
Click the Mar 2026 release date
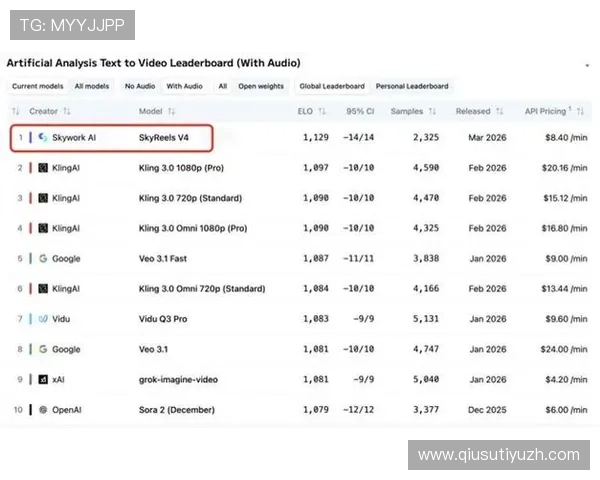pyautogui.click(x=487, y=137)
